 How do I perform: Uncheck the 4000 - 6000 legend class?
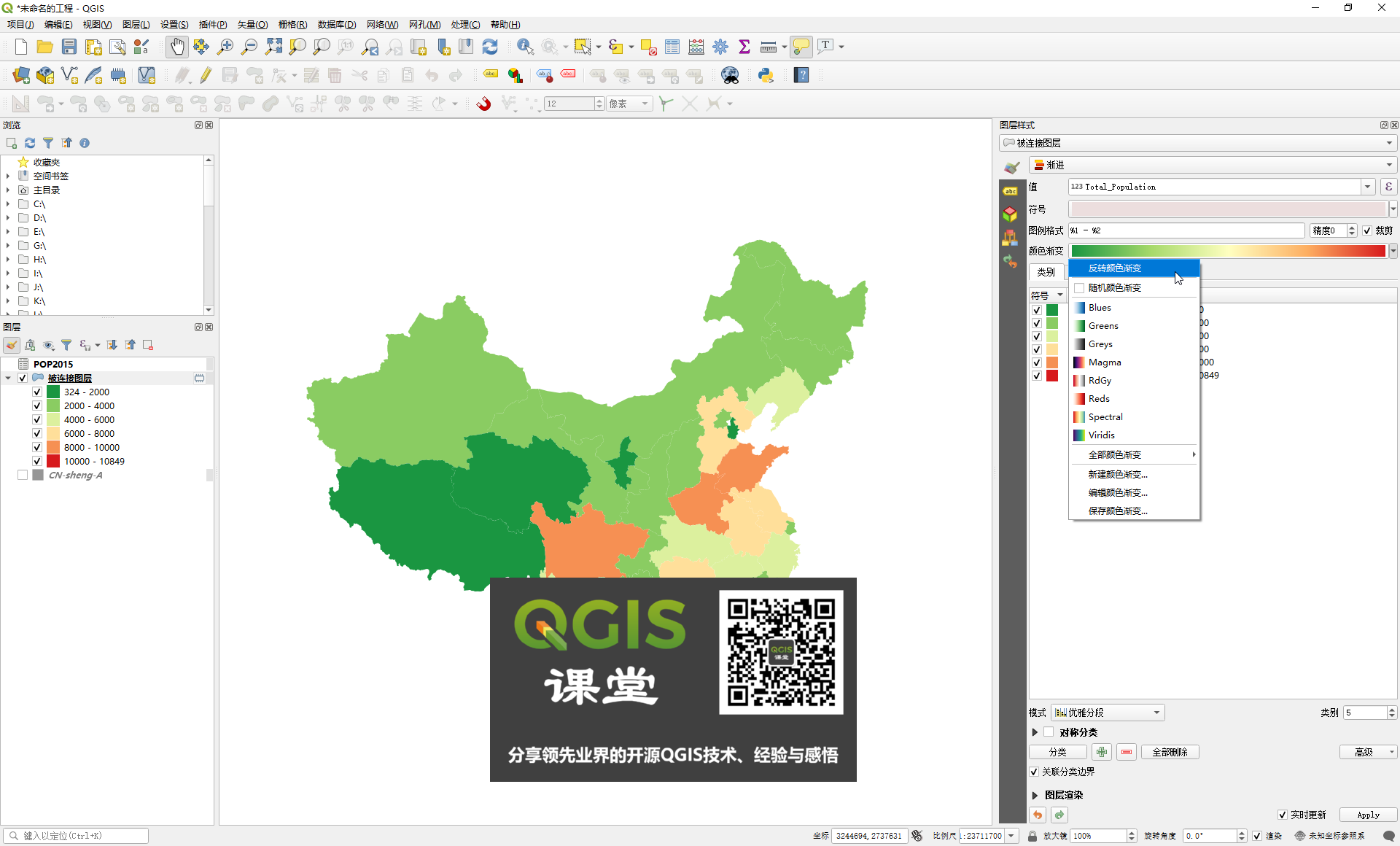click(x=37, y=419)
